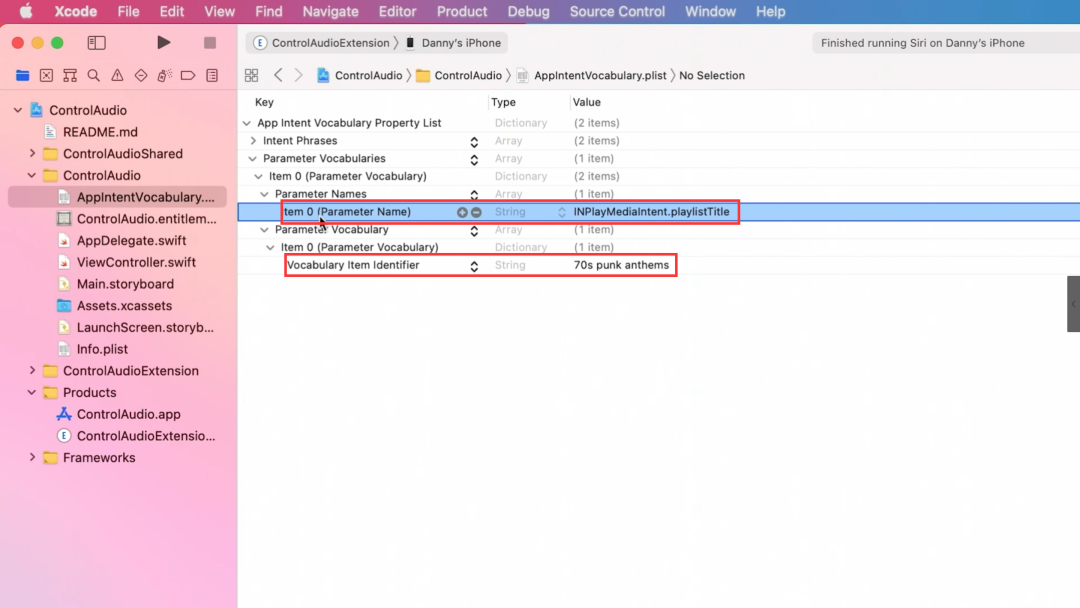Toggle the navigator sidebar visibility button
This screenshot has height=608, width=1080.
(x=96, y=43)
